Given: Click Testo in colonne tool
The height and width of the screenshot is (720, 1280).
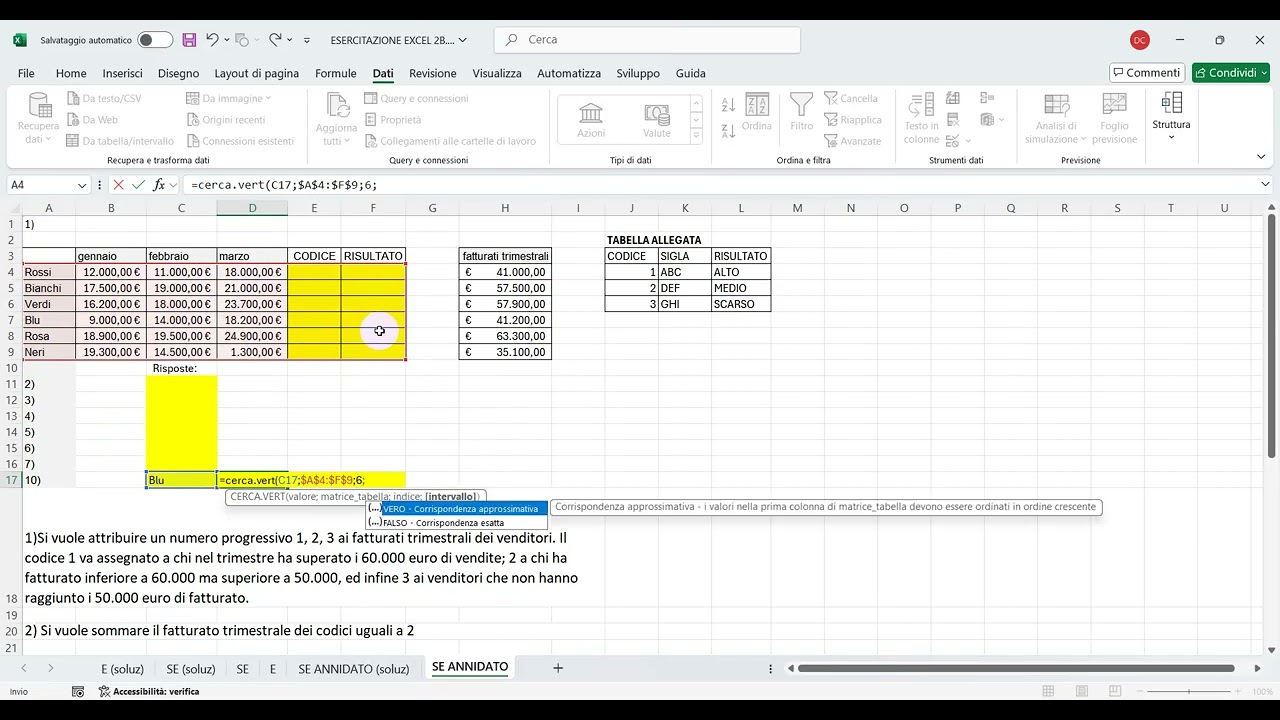Looking at the screenshot, I should (x=921, y=118).
